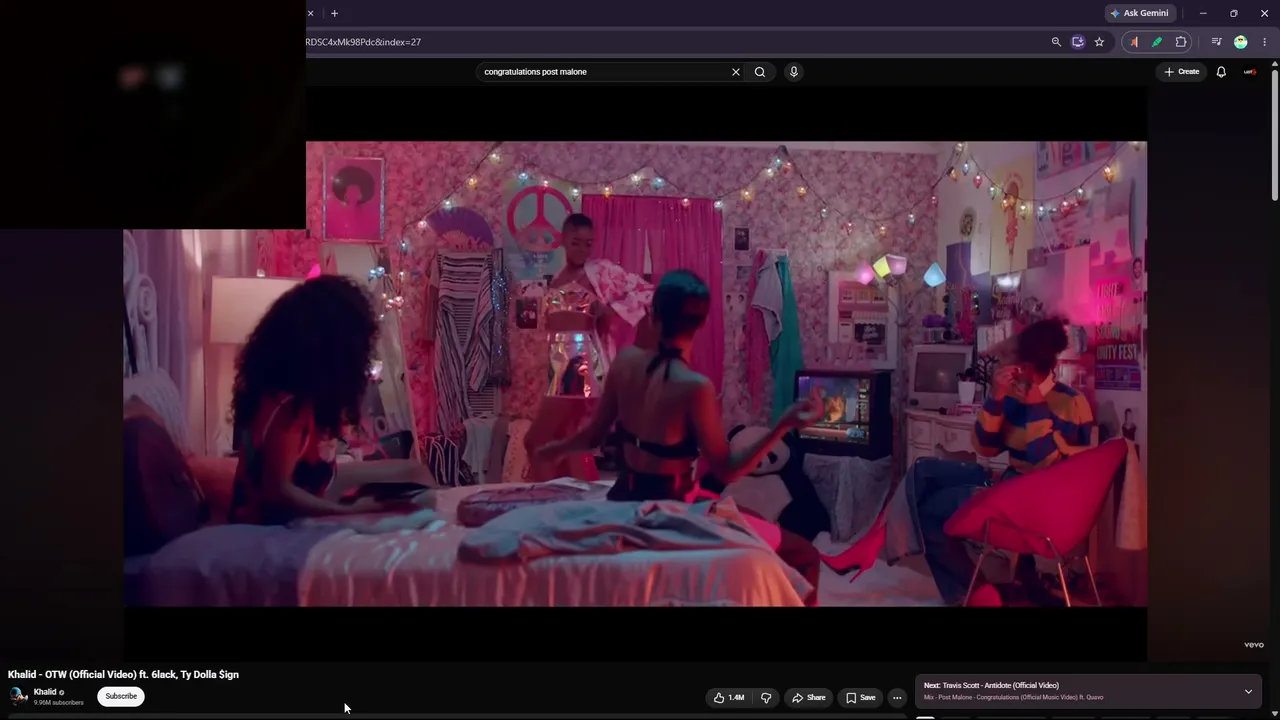Clear the YouTube search query
This screenshot has height=720, width=1280.
736,72
